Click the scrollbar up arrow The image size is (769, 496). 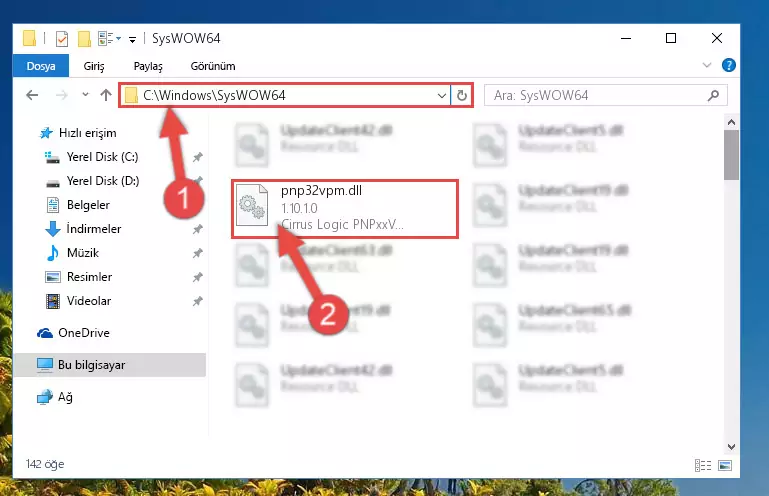731,122
